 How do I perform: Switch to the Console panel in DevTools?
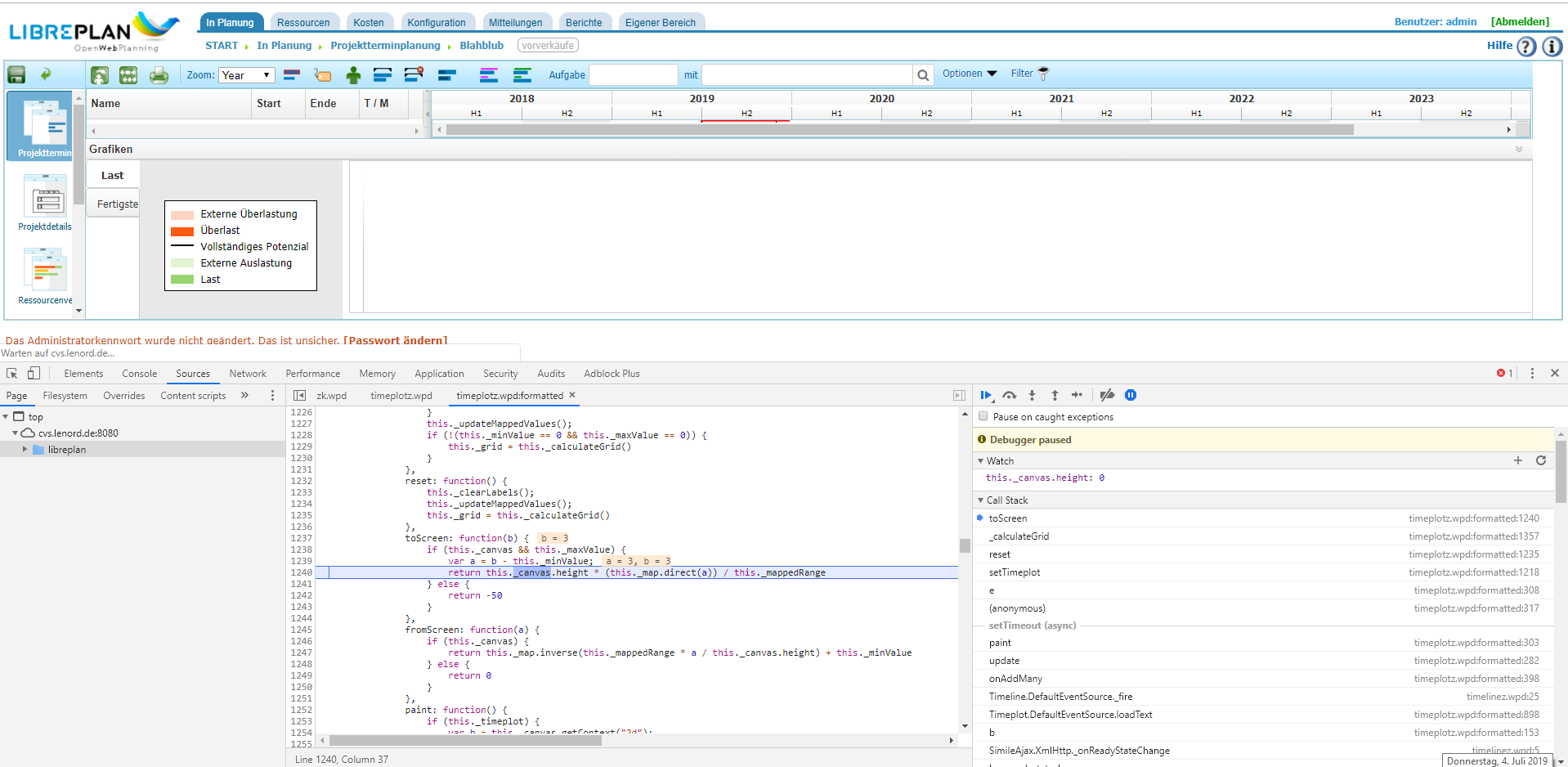(x=139, y=374)
